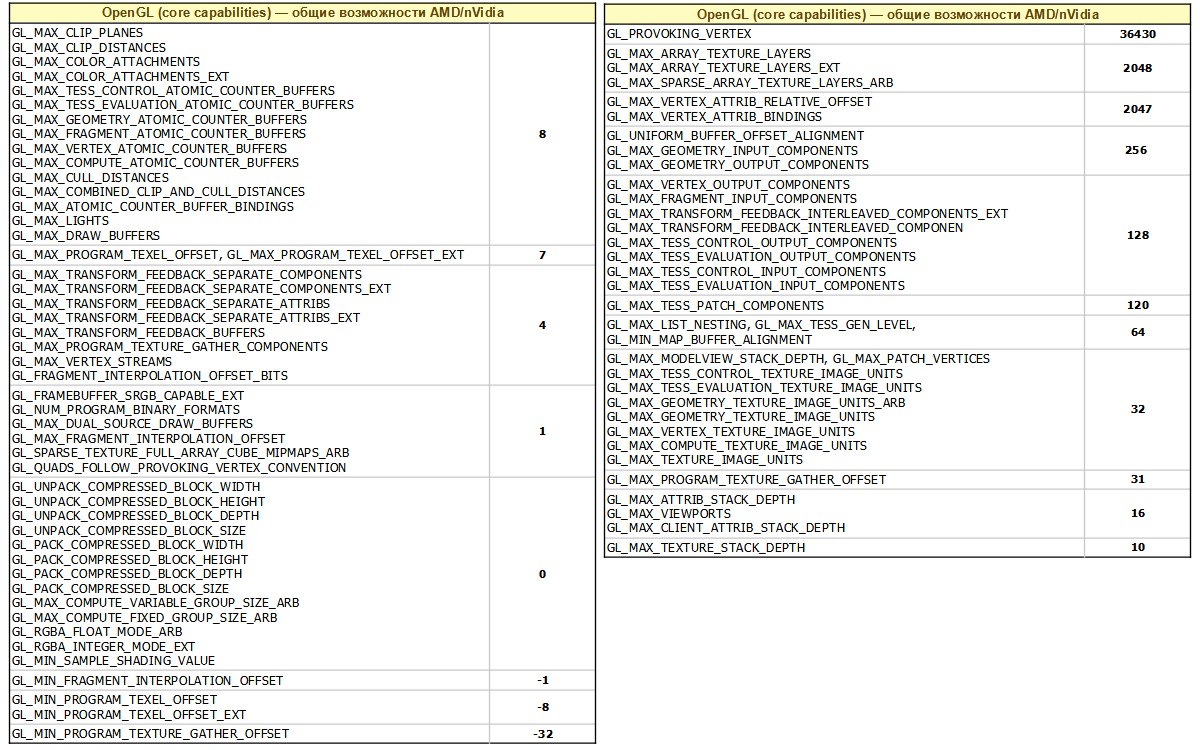Click the value 36430

click(x=1138, y=34)
